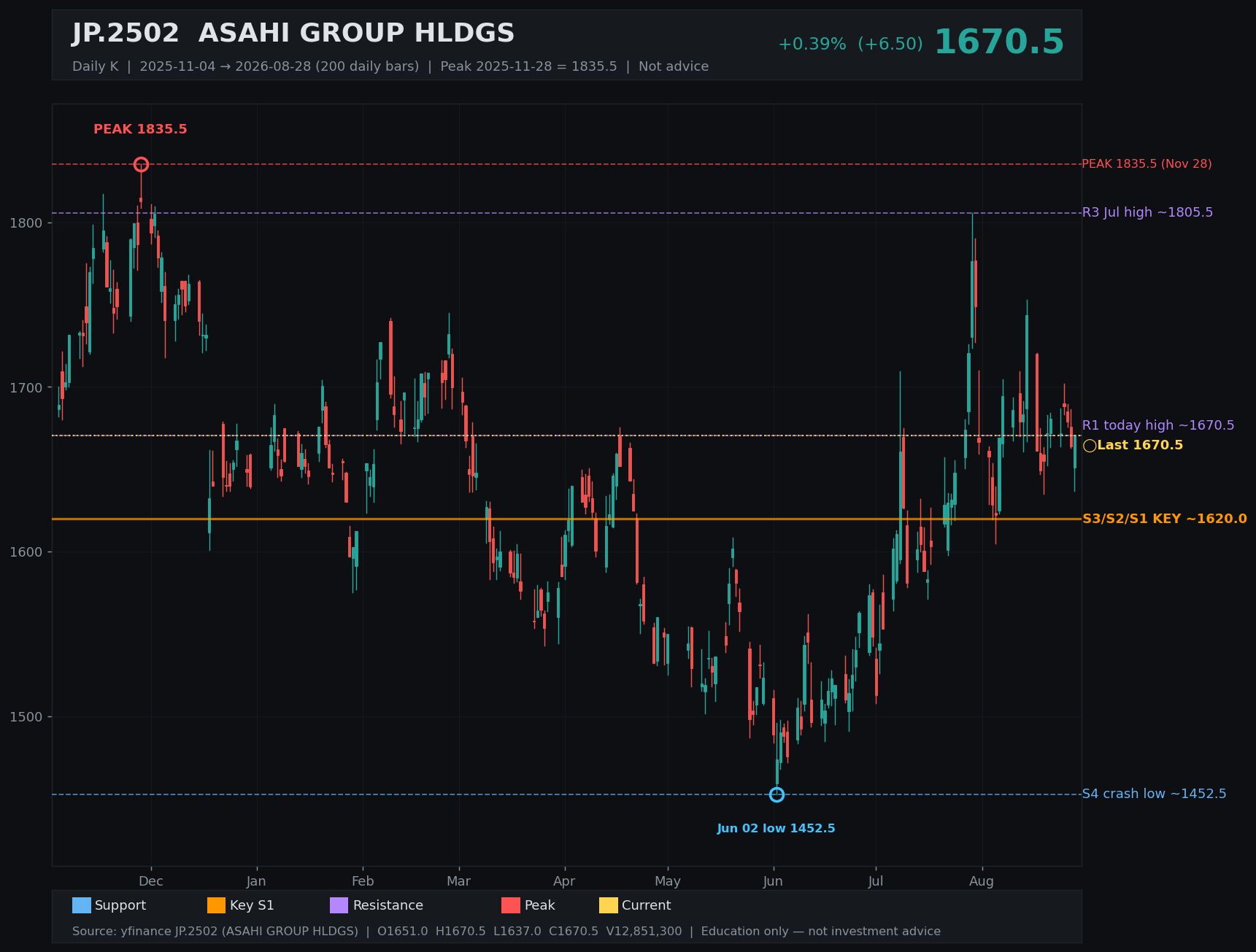Click the bold 'PEAK 1835.5' annotation above the chart
Image resolution: width=1256 pixels, height=952 pixels.
(x=140, y=130)
